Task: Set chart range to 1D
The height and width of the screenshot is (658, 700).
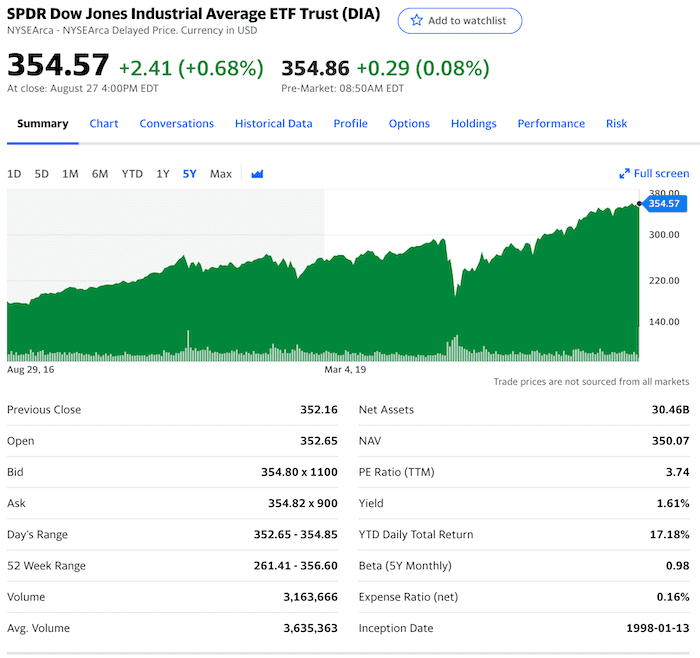Action: (14, 174)
